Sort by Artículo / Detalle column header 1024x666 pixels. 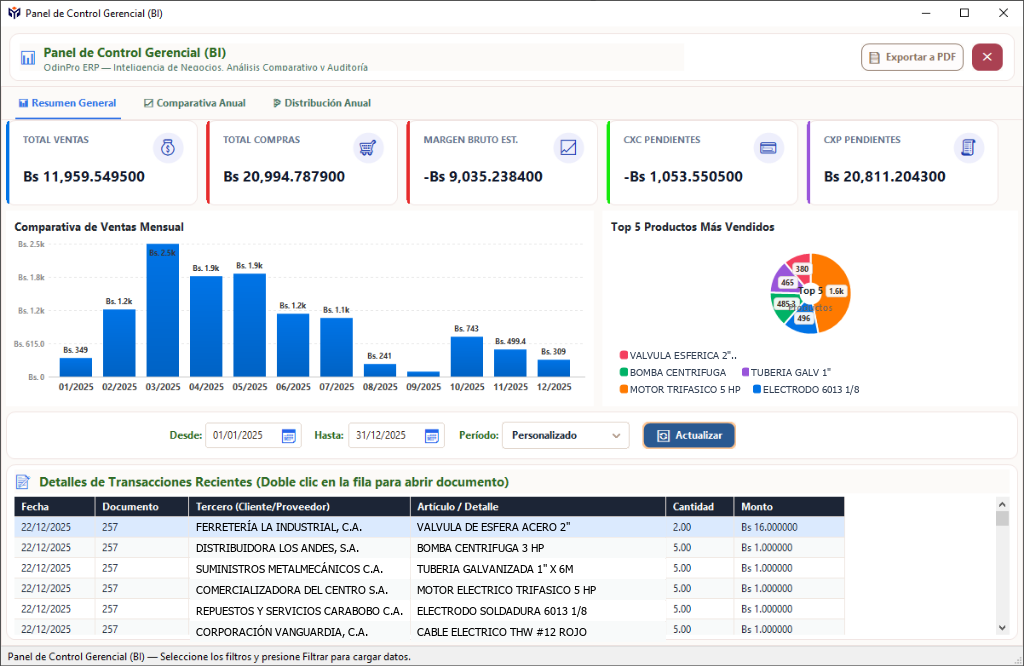coord(537,507)
